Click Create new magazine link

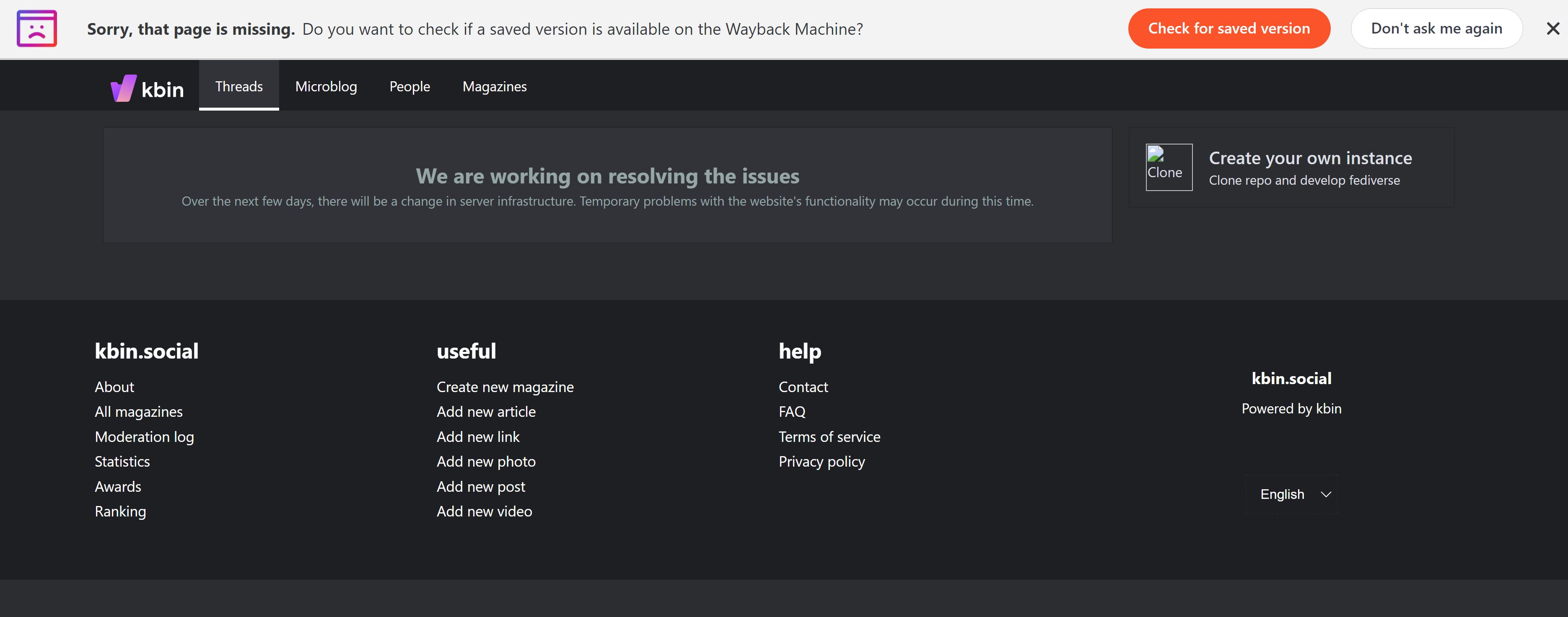[x=505, y=387]
